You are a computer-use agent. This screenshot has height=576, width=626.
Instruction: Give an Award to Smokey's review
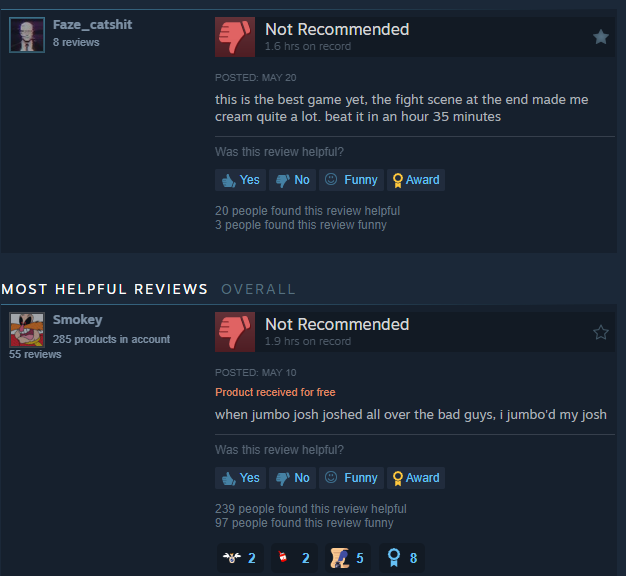click(x=416, y=478)
